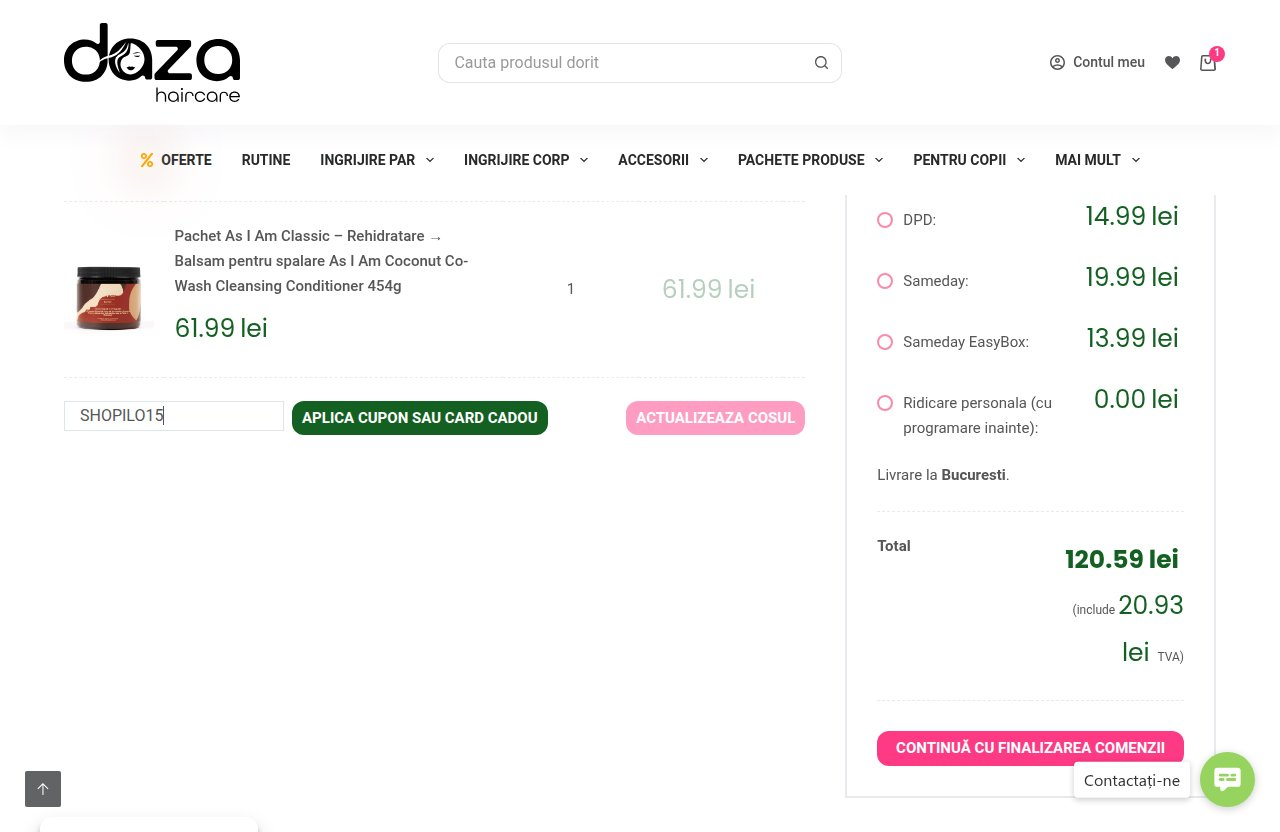Click the quantity value 1

pyautogui.click(x=570, y=289)
